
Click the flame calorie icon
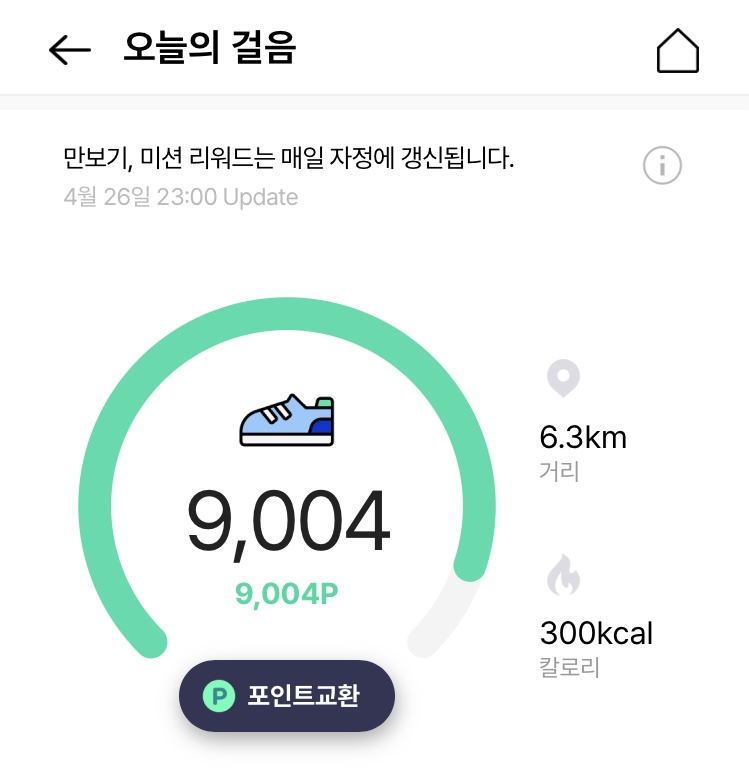(563, 576)
